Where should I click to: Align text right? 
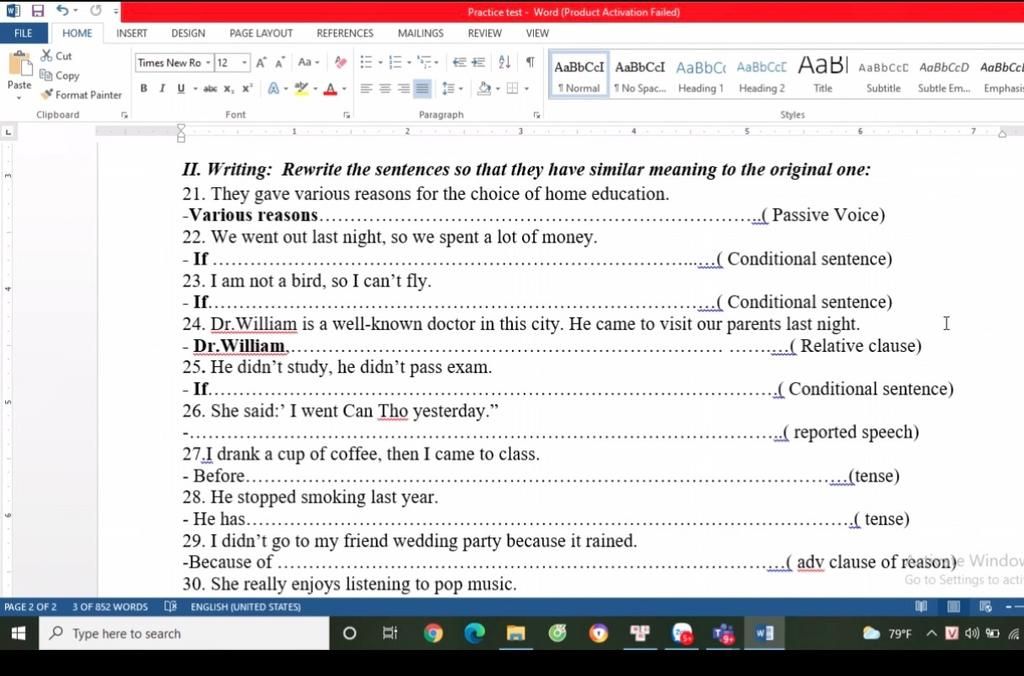click(x=404, y=89)
